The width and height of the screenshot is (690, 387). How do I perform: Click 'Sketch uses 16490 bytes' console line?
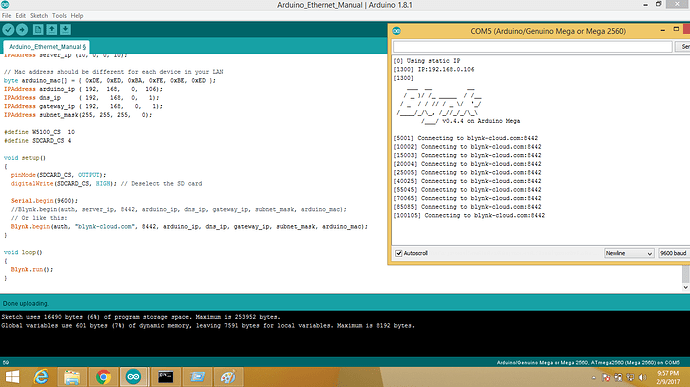point(141,317)
